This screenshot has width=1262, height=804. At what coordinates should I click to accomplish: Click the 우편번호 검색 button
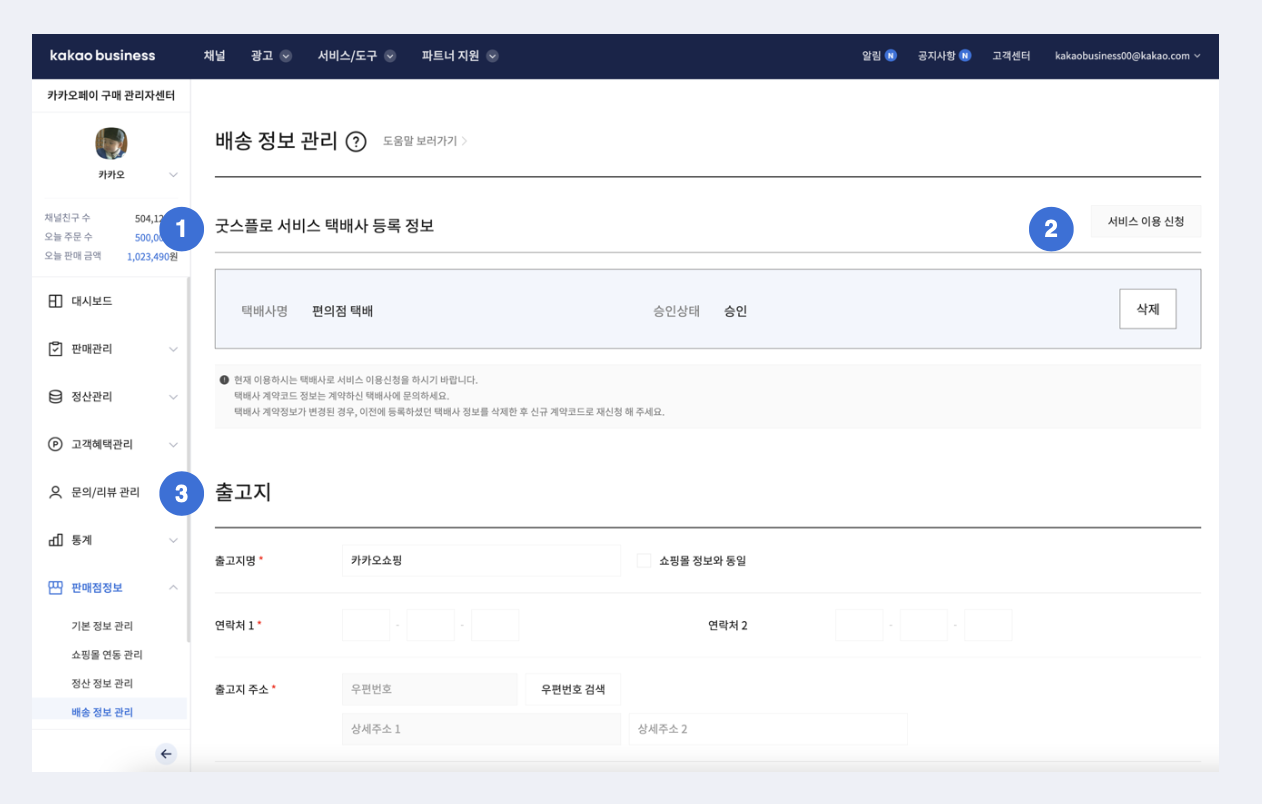(573, 690)
